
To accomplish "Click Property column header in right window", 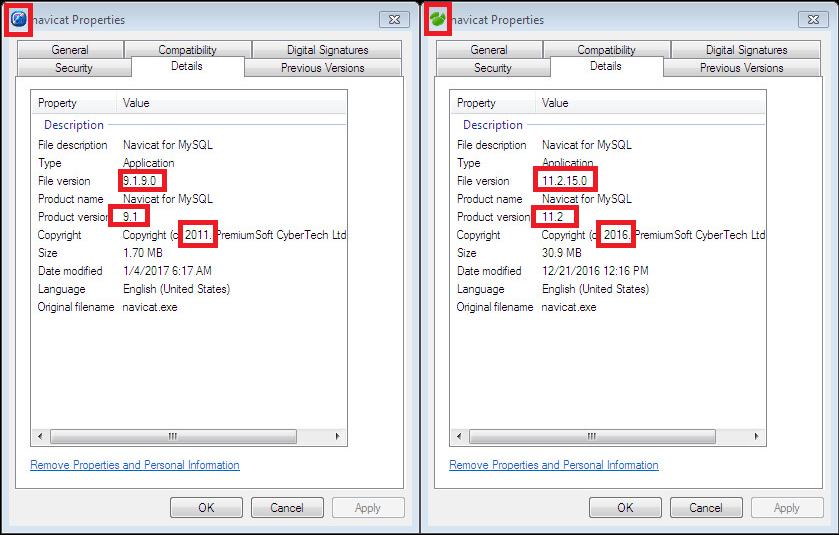I will (x=493, y=103).
